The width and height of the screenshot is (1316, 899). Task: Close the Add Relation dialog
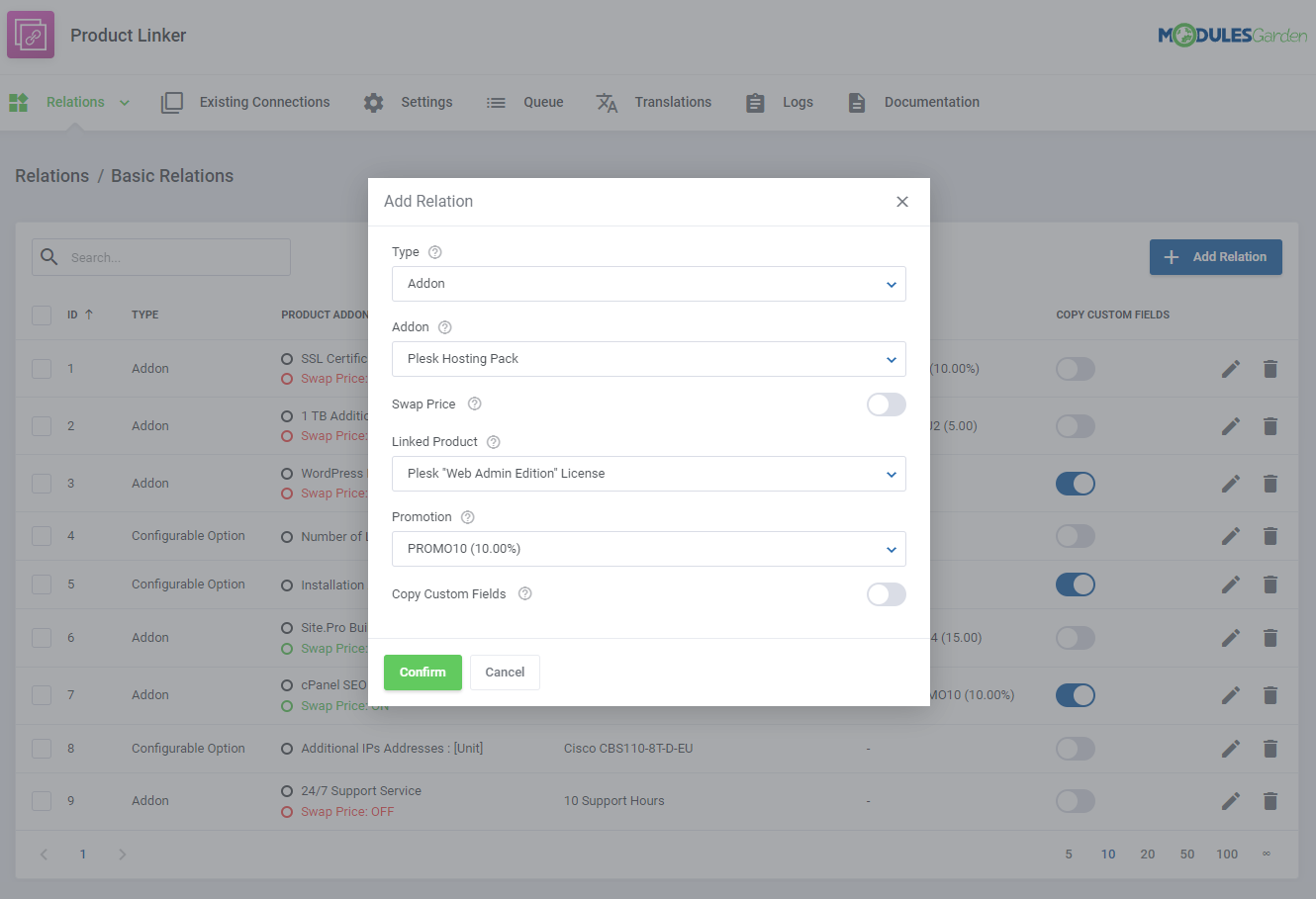902,202
